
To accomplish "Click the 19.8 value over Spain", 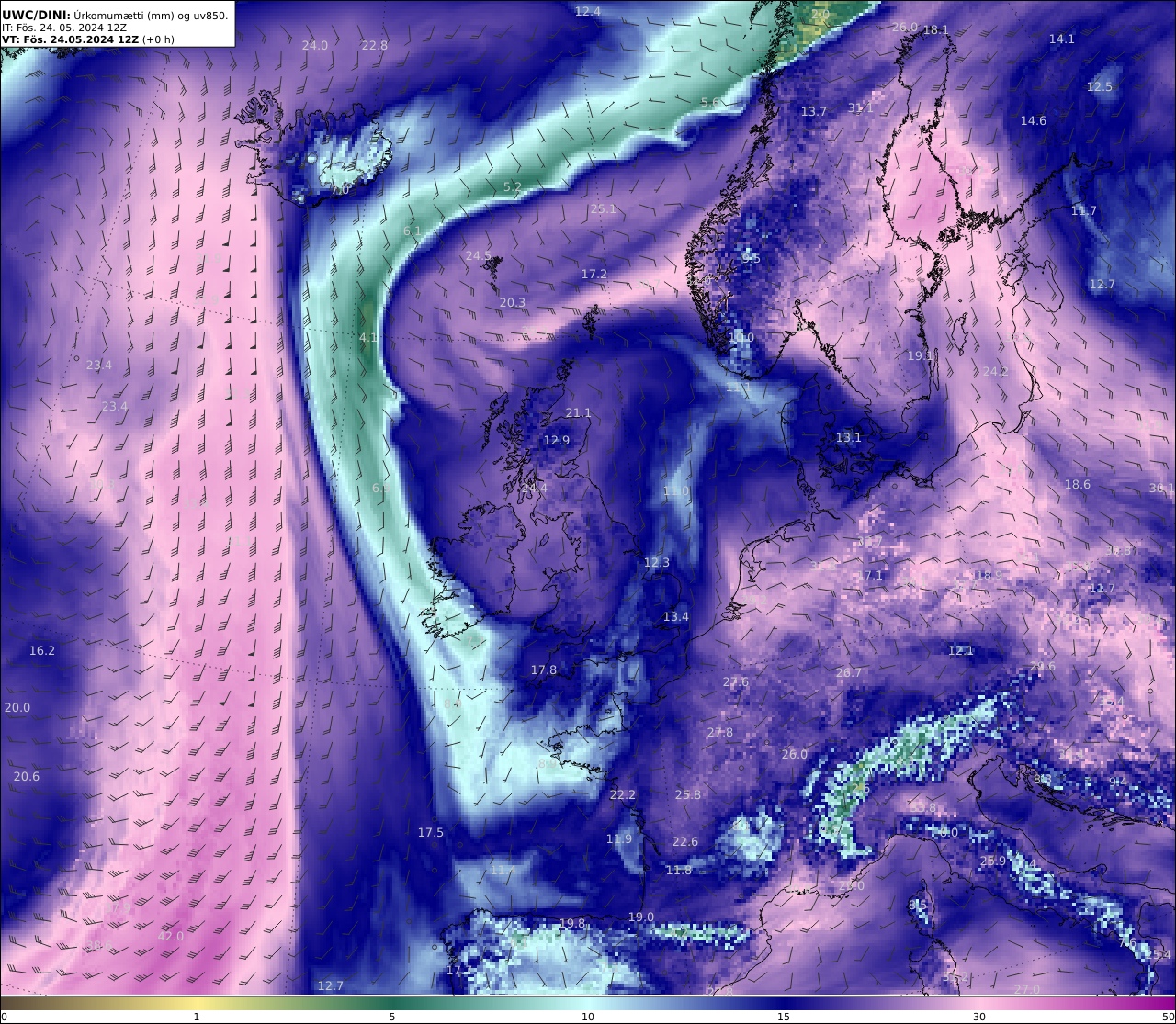I will [572, 923].
